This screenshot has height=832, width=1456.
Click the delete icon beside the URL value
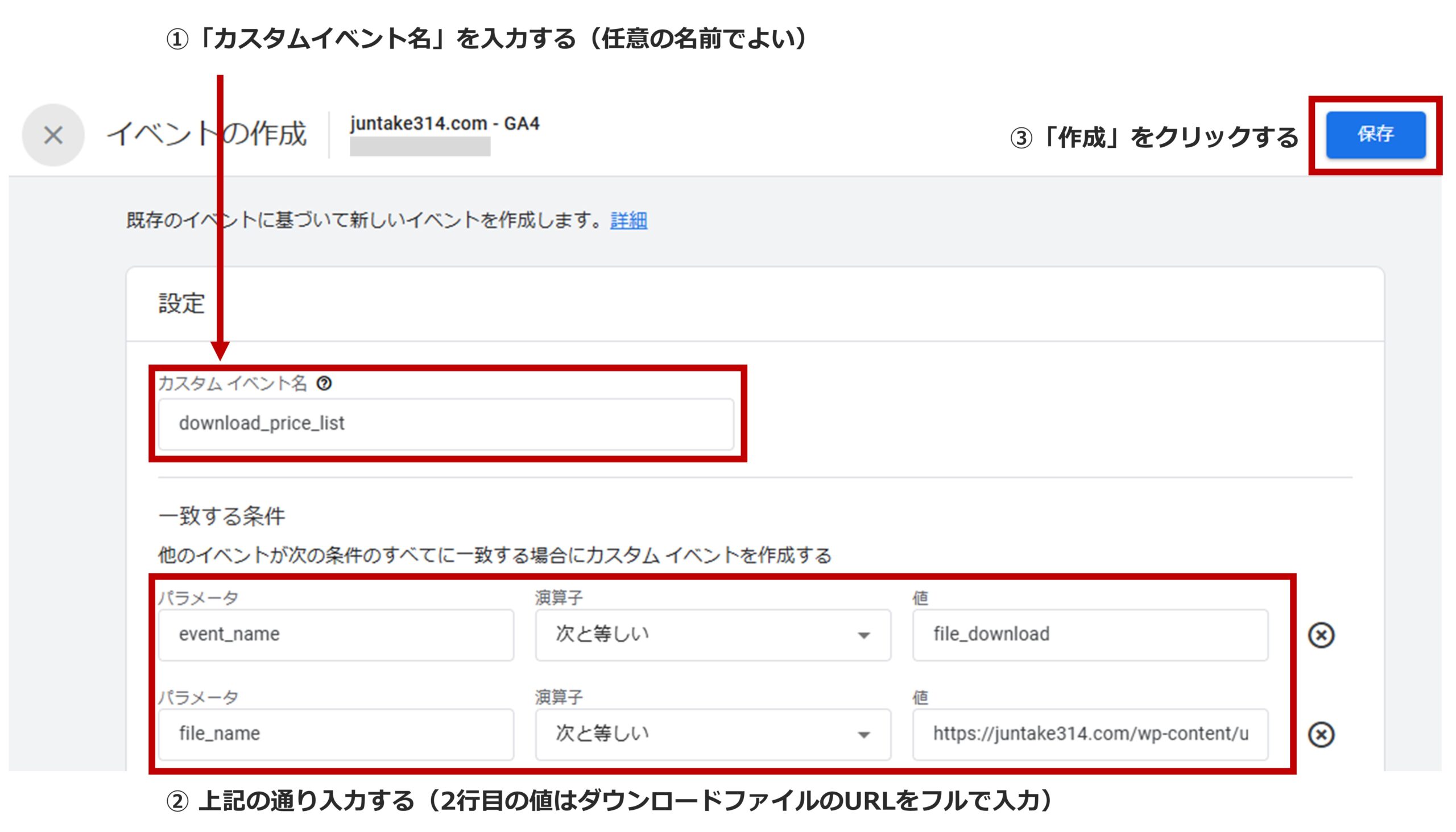point(1323,734)
